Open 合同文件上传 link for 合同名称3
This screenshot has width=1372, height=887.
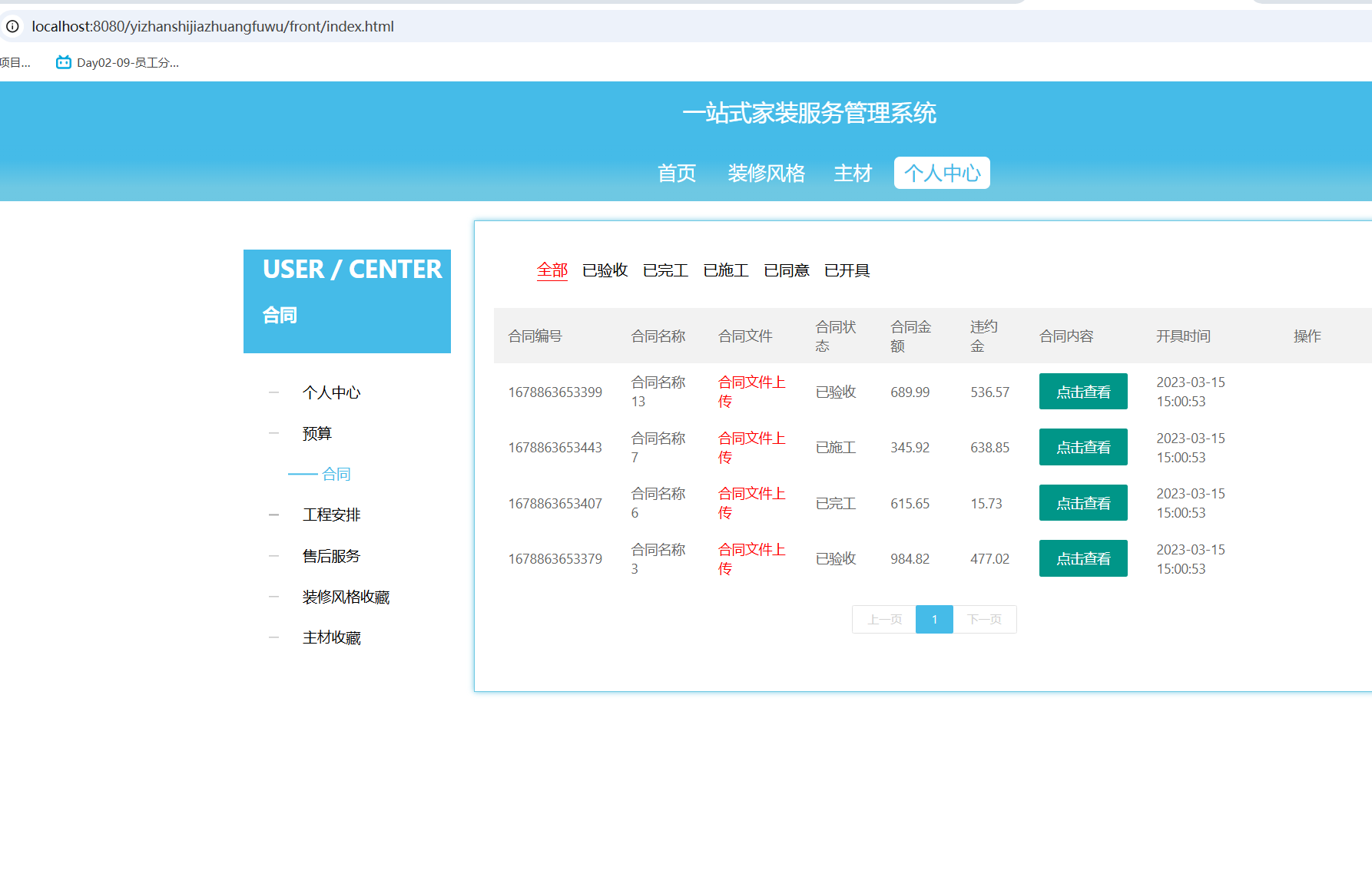(751, 559)
